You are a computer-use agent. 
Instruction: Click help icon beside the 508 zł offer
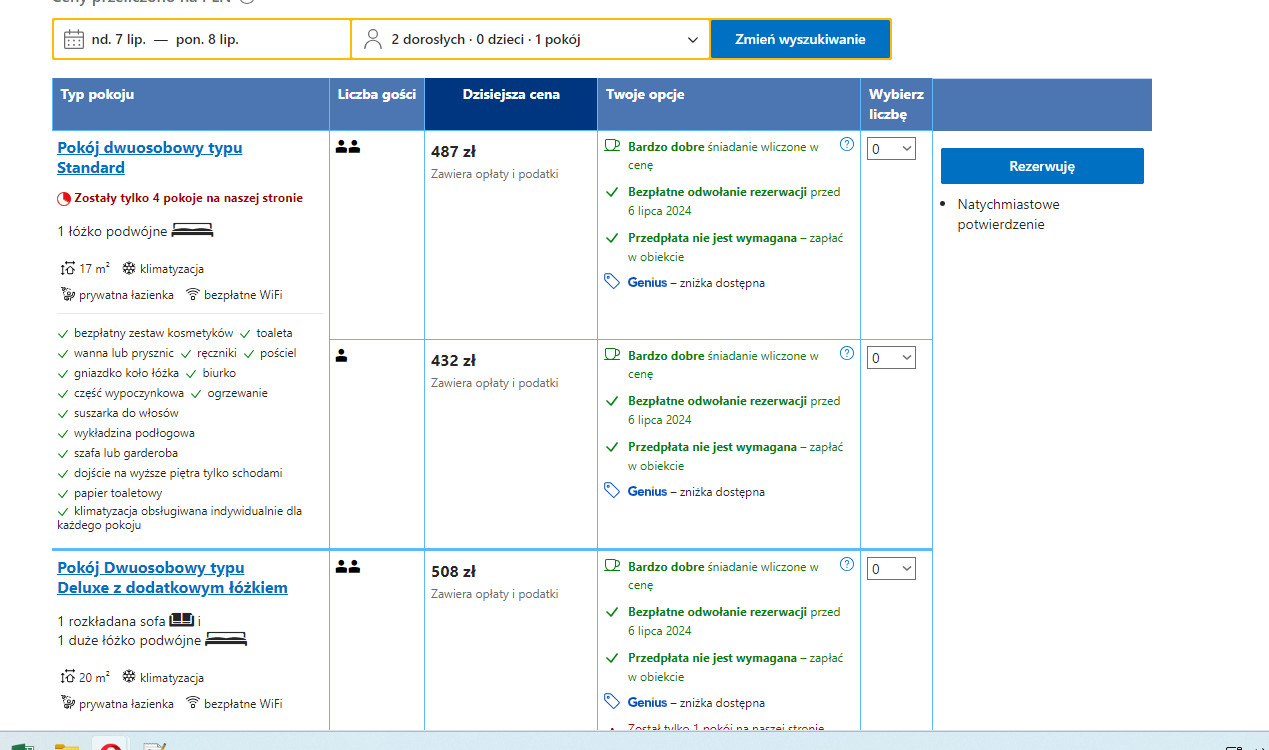(x=847, y=564)
